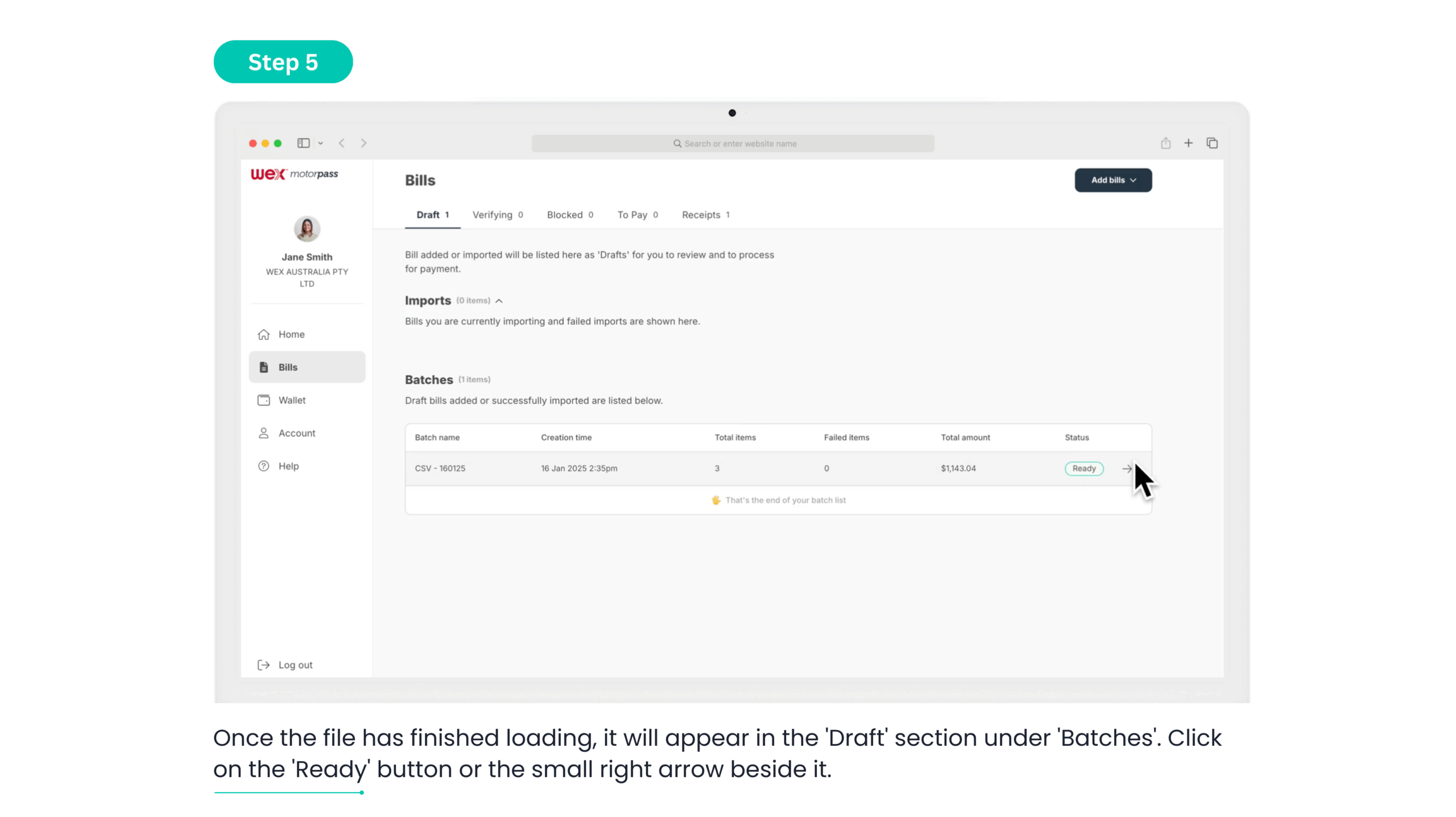Screen dimensions: 1456x817
Task: Open Help via question mark icon
Action: (x=263, y=466)
